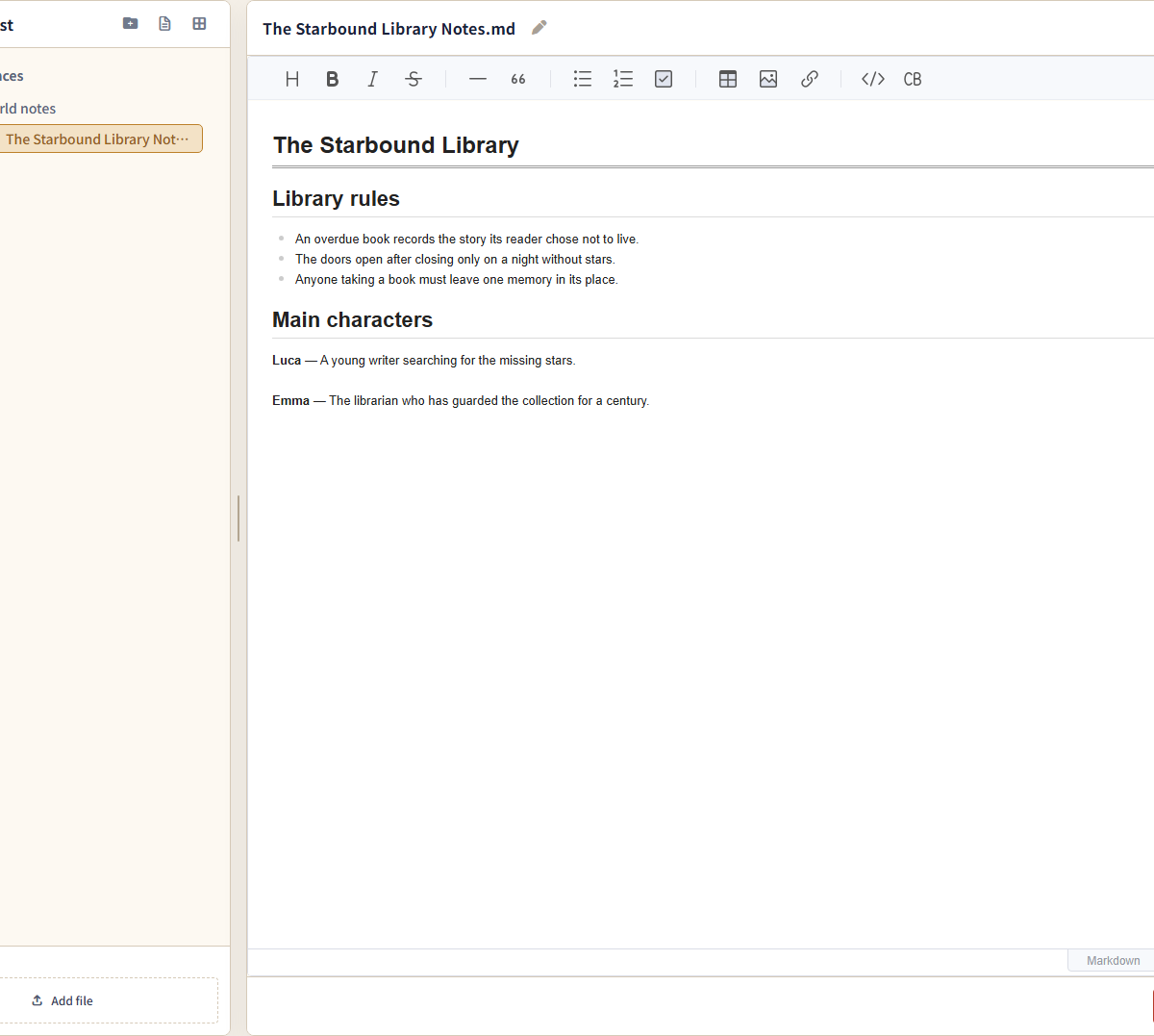This screenshot has height=1036, width=1154.
Task: Insert a table
Action: point(728,79)
